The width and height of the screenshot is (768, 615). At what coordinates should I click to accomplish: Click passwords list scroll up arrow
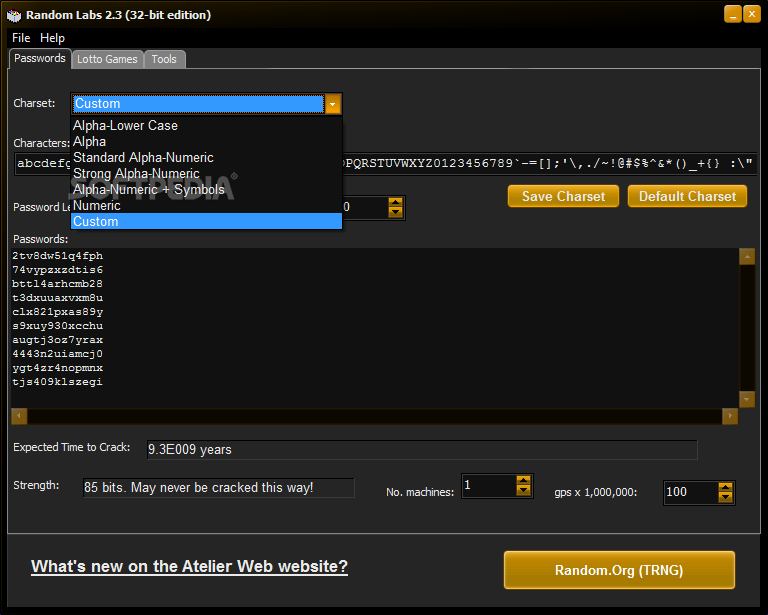[x=747, y=257]
